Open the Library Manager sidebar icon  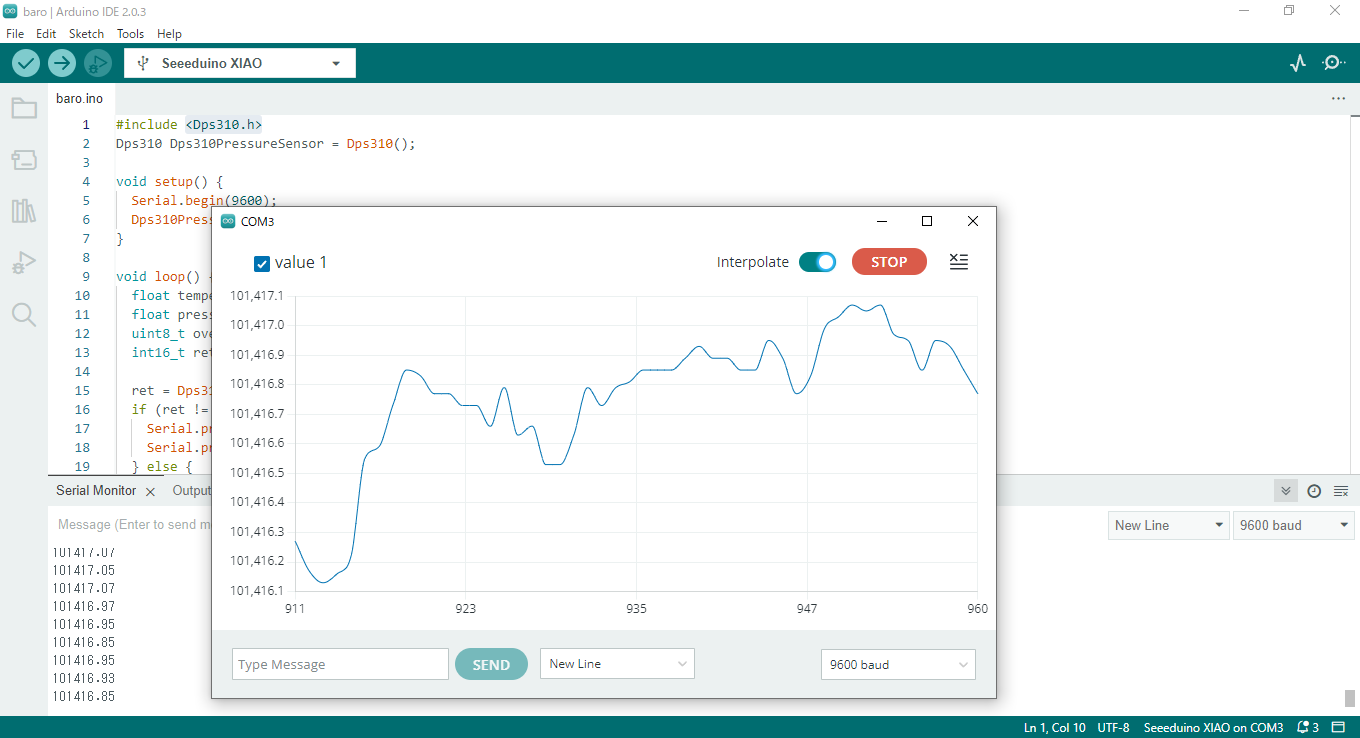pos(24,211)
